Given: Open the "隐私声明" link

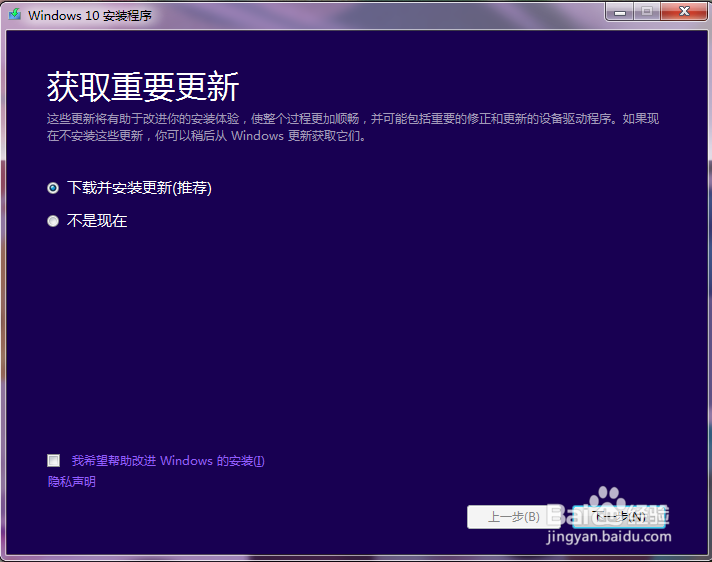Looking at the screenshot, I should click(x=72, y=482).
